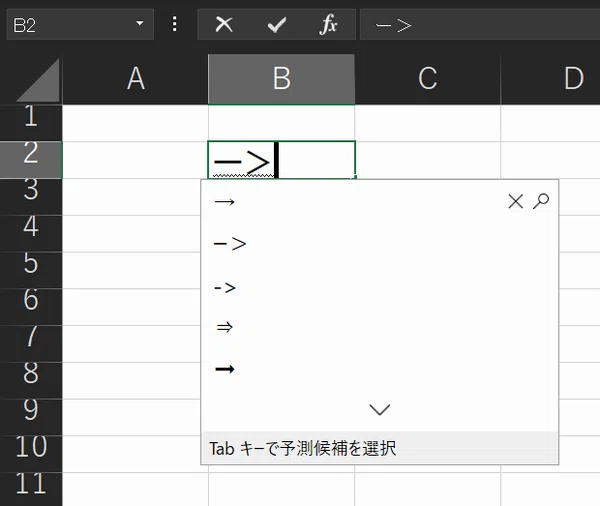Select the entire sheet with the corner triangle

point(38,80)
